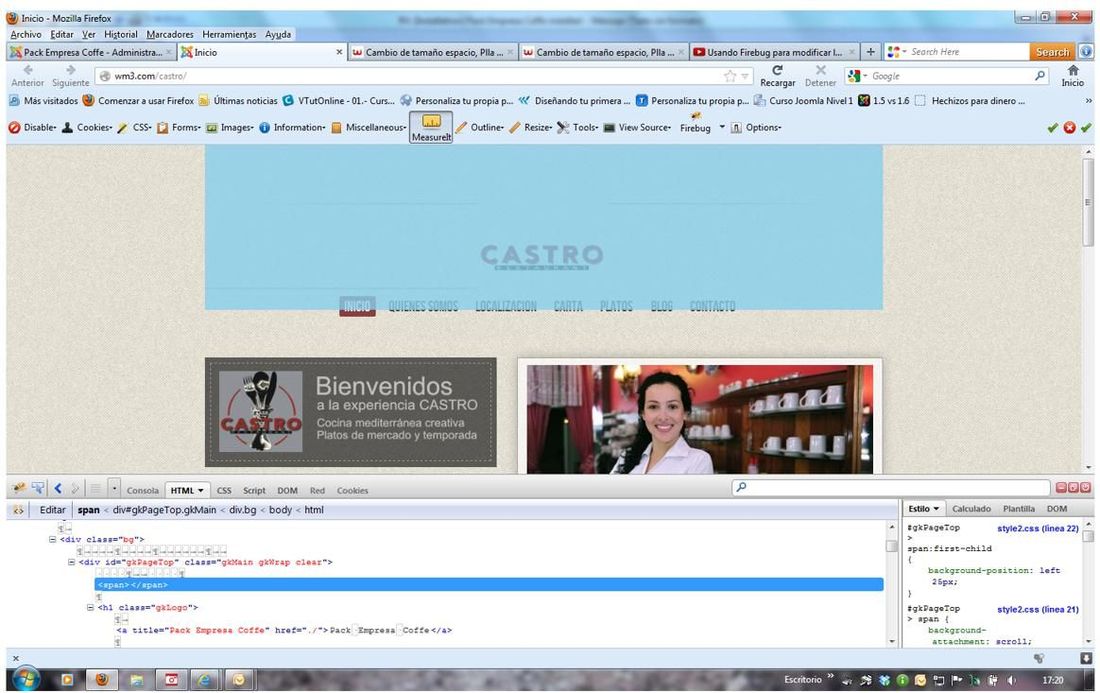Open style2.css (línea 22) link

tap(1038, 528)
